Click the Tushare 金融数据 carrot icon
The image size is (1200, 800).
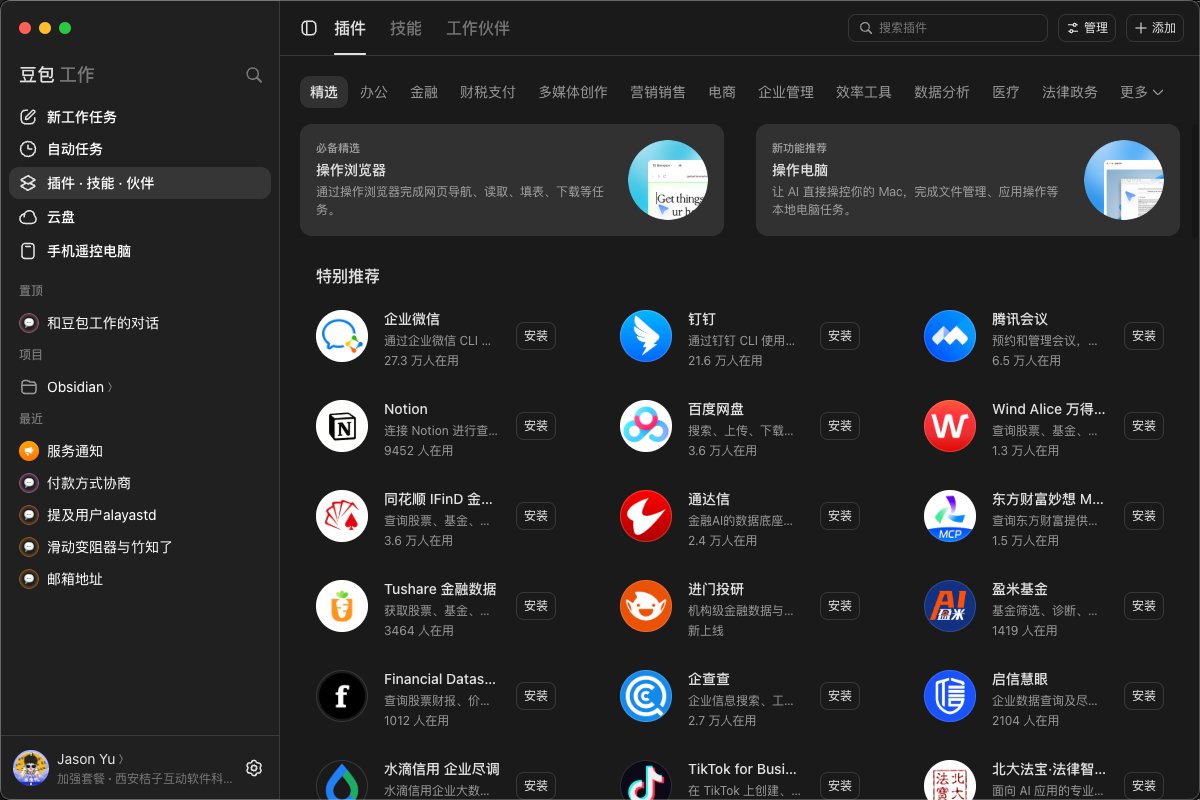tap(342, 606)
